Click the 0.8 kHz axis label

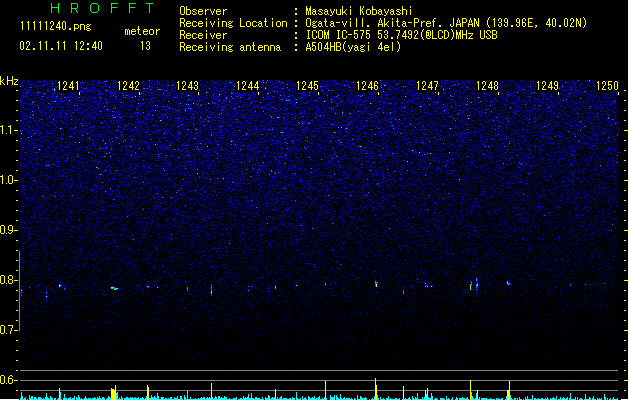pyautogui.click(x=8, y=280)
